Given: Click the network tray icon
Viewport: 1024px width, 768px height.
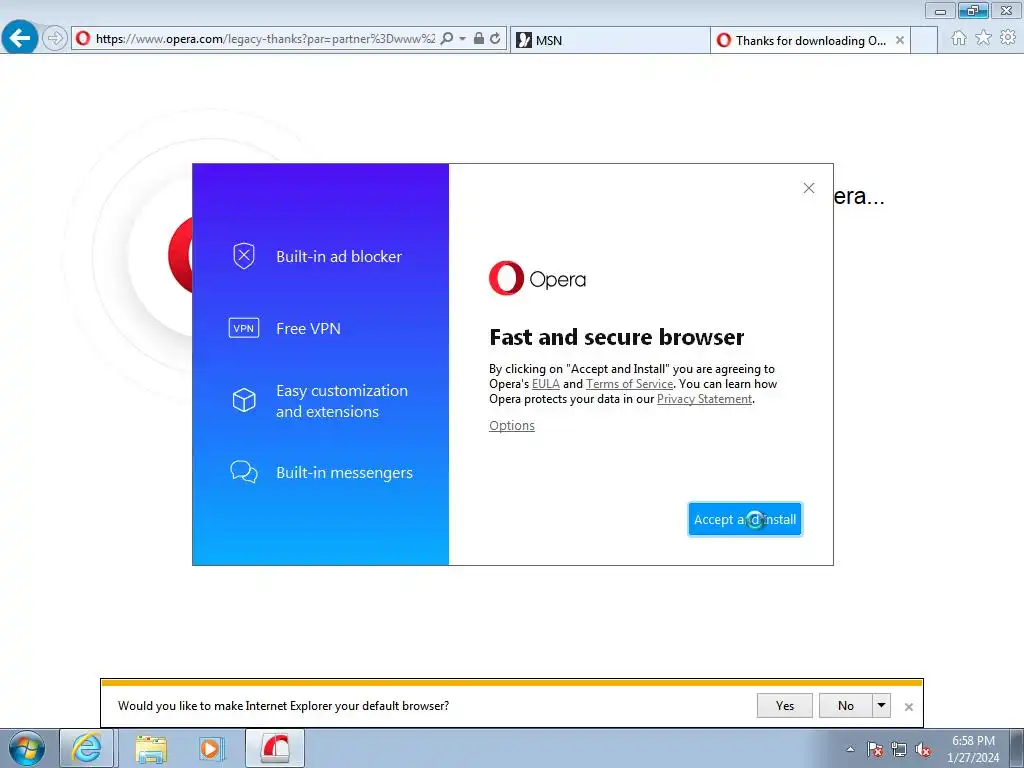Looking at the screenshot, I should 899,749.
